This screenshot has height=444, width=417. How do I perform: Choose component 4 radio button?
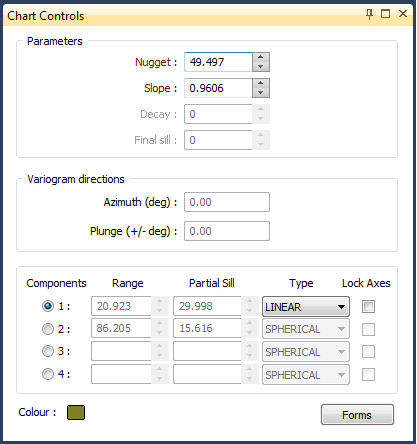tap(48, 374)
